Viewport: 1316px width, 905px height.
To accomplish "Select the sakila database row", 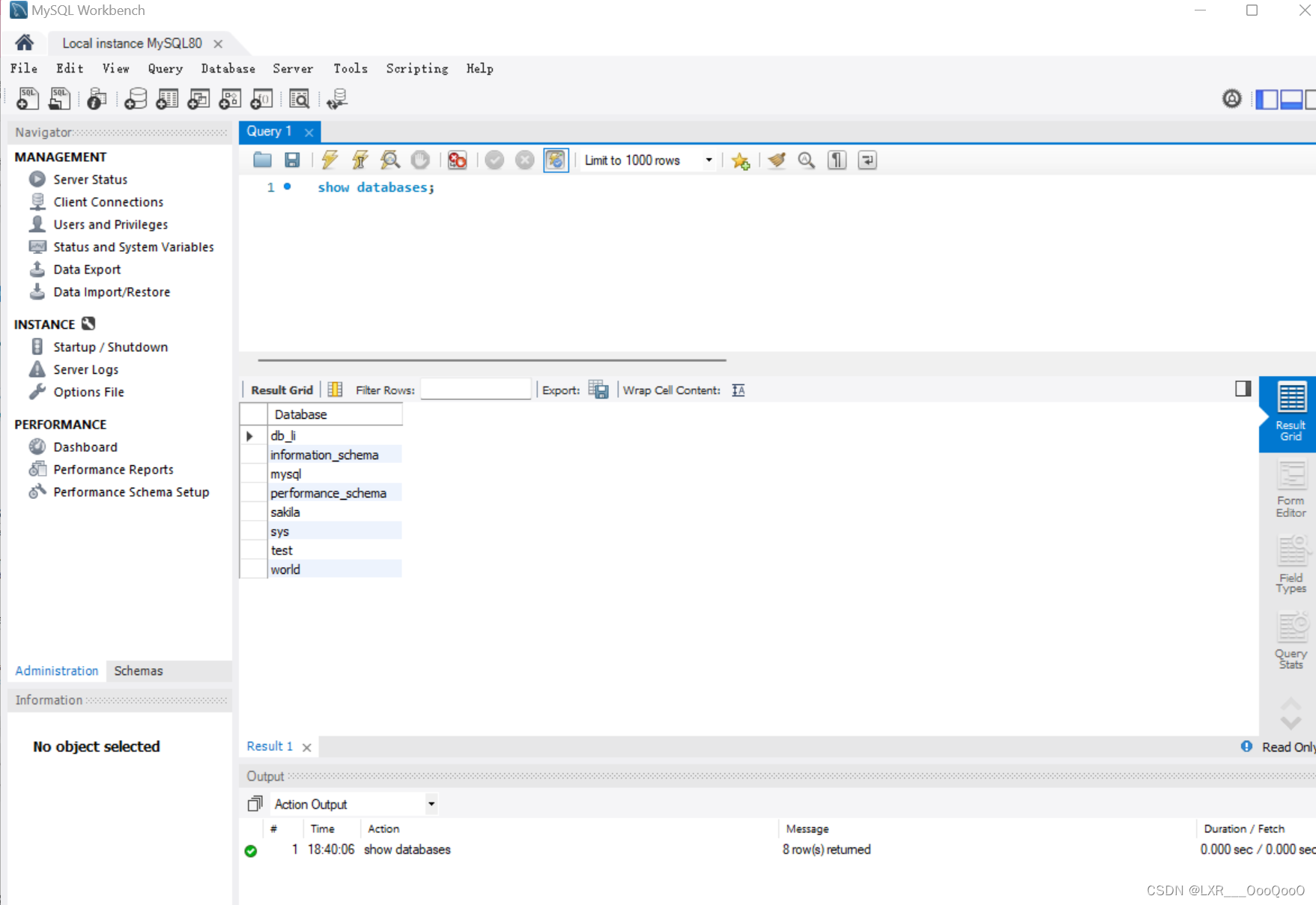I will (x=335, y=512).
